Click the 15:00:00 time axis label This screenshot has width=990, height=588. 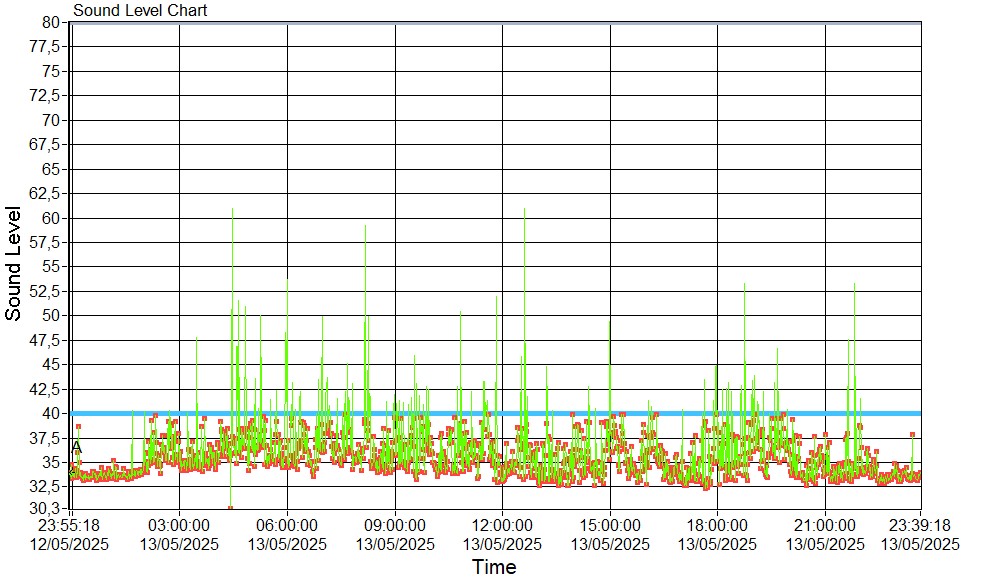tap(610, 534)
